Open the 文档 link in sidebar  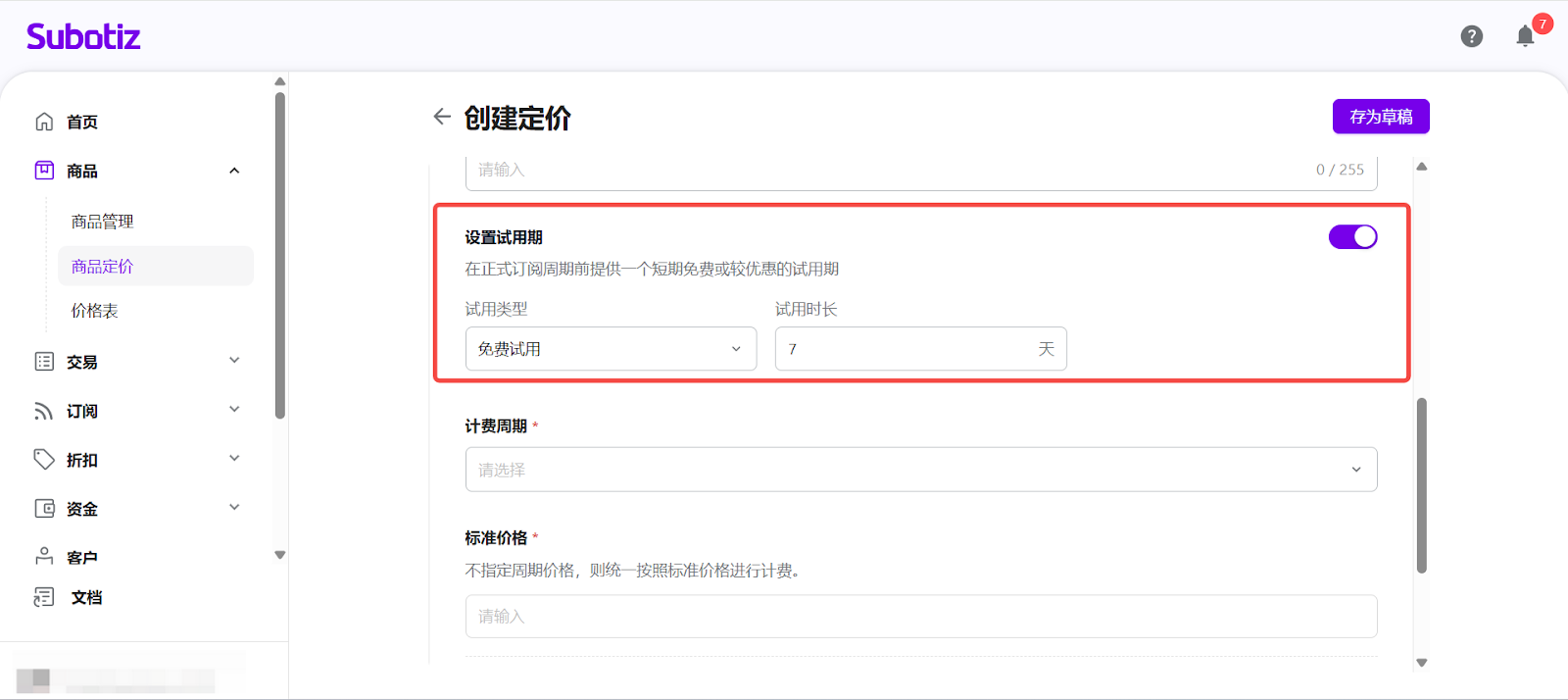pyautogui.click(x=86, y=597)
